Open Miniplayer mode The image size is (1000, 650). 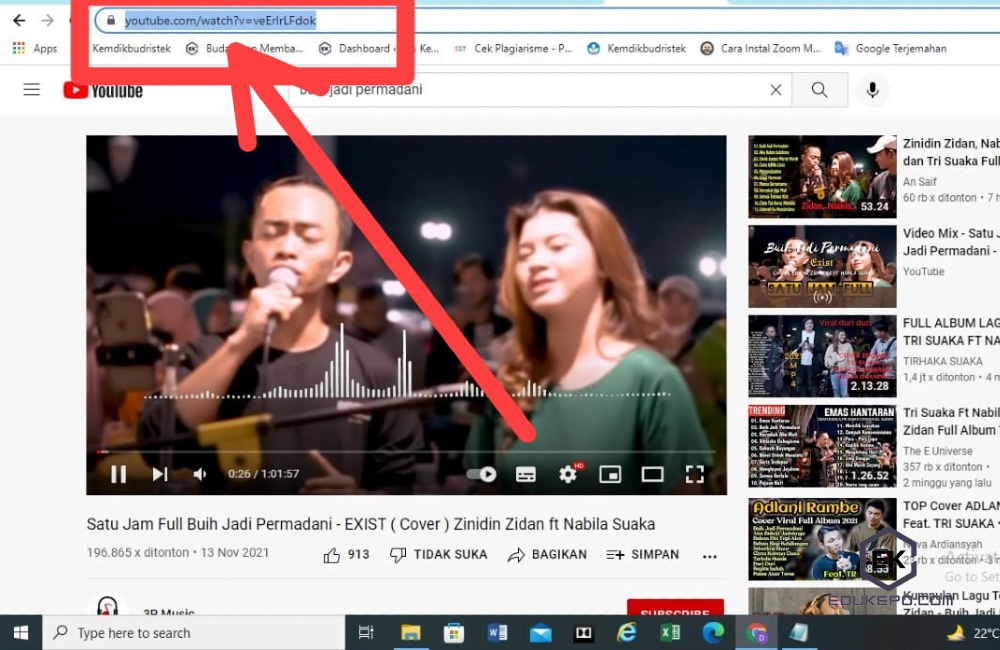pyautogui.click(x=610, y=474)
